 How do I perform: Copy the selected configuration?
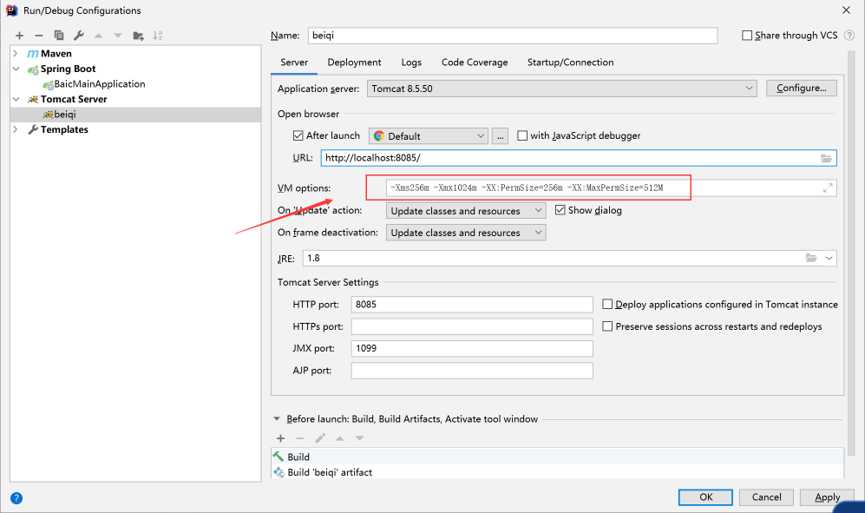coord(58,36)
